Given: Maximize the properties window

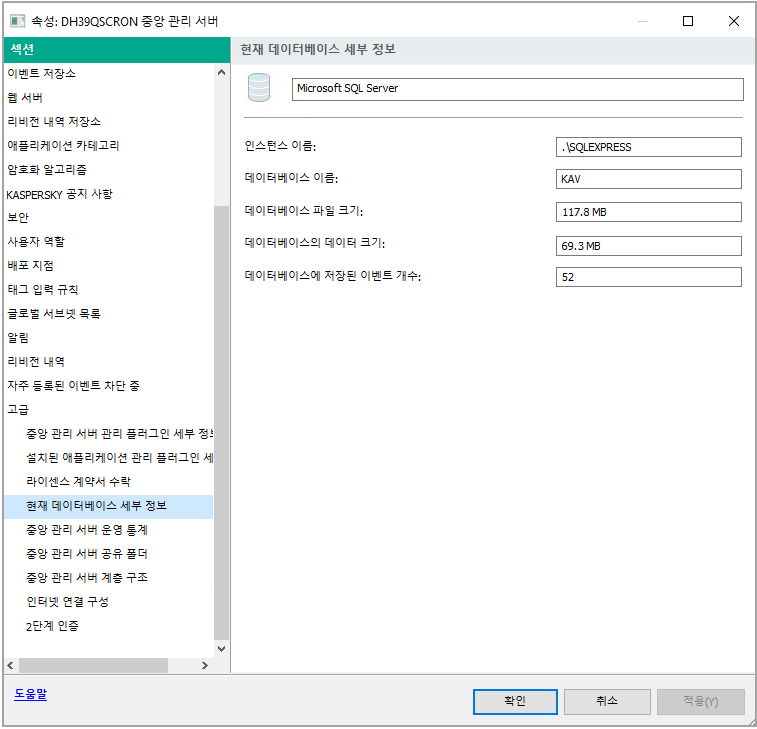Looking at the screenshot, I should click(688, 21).
